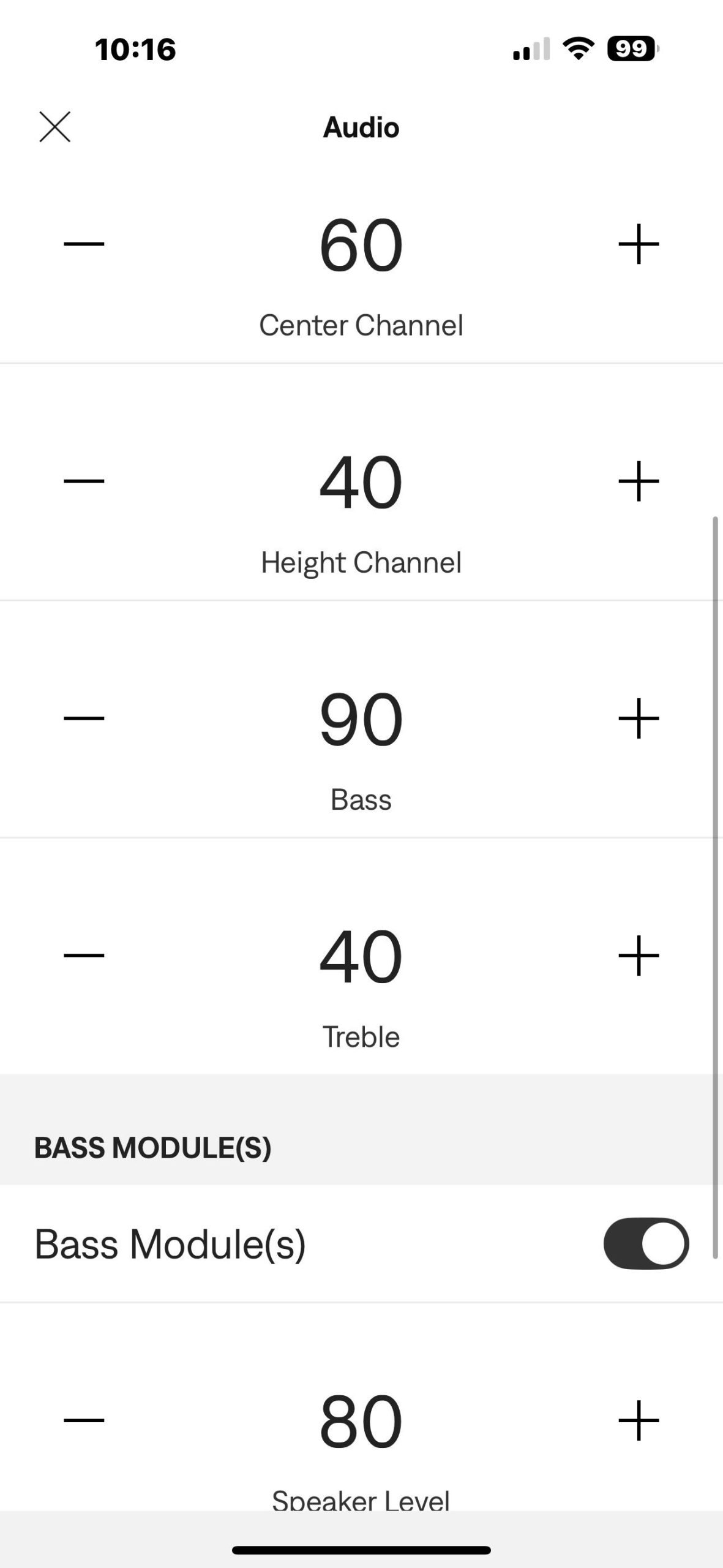Click the vertical scrollbar indicator
The width and height of the screenshot is (723, 1568).
[714, 888]
